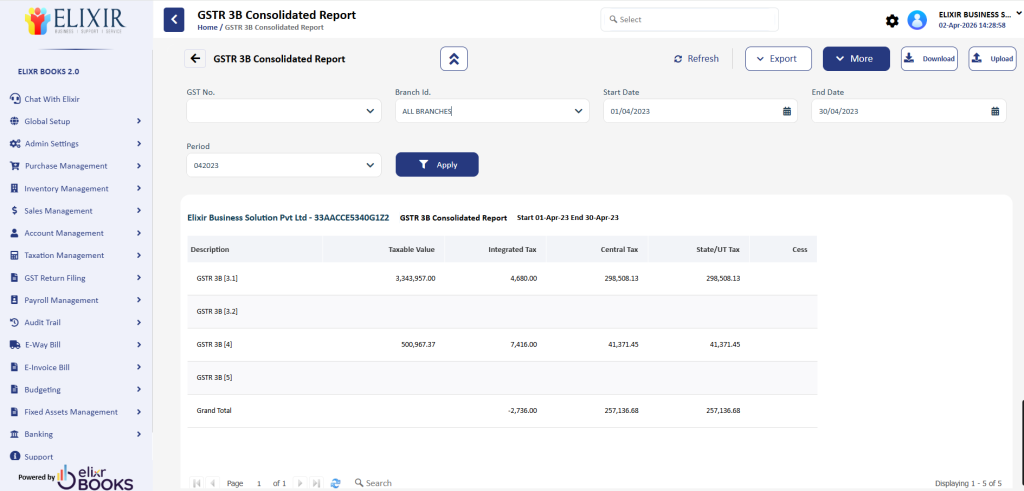Click the Support info icon
Image resolution: width=1024 pixels, height=491 pixels.
pyautogui.click(x=14, y=456)
